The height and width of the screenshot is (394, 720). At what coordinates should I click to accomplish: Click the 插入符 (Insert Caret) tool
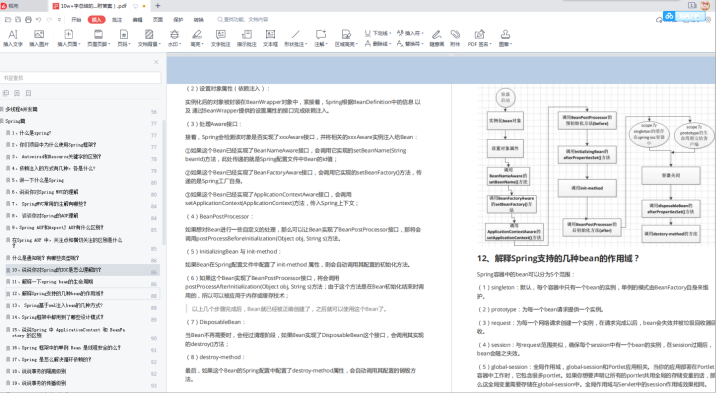coord(410,33)
